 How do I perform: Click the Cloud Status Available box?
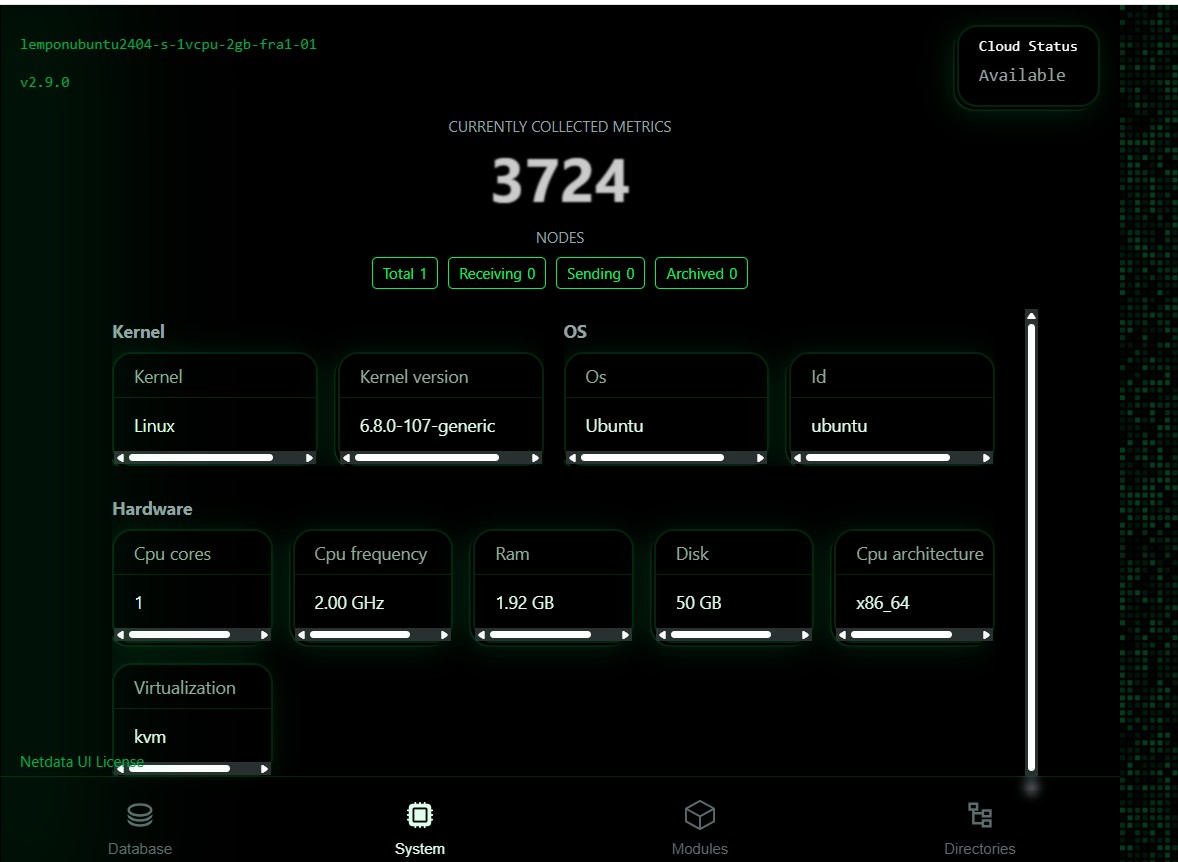click(x=1027, y=66)
